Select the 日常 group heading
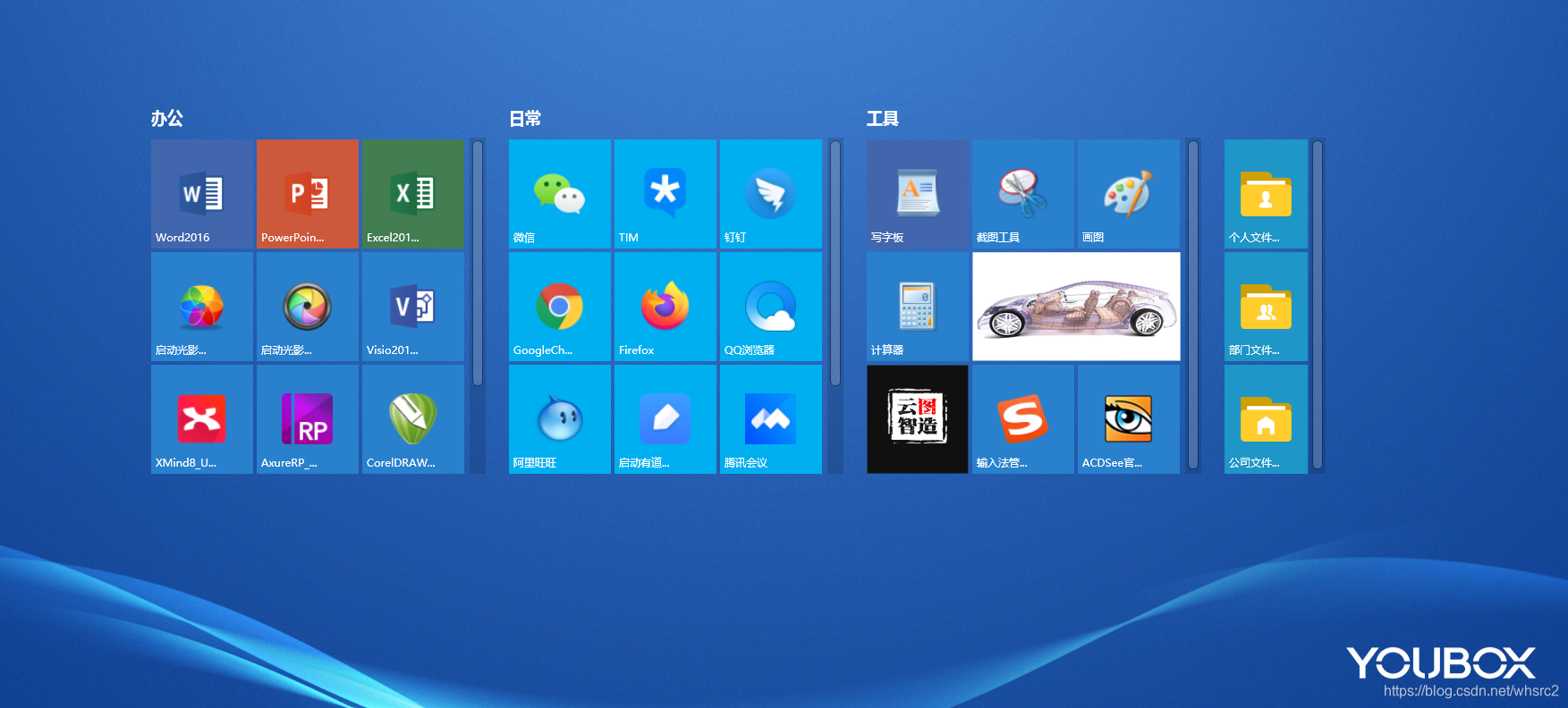 point(525,118)
